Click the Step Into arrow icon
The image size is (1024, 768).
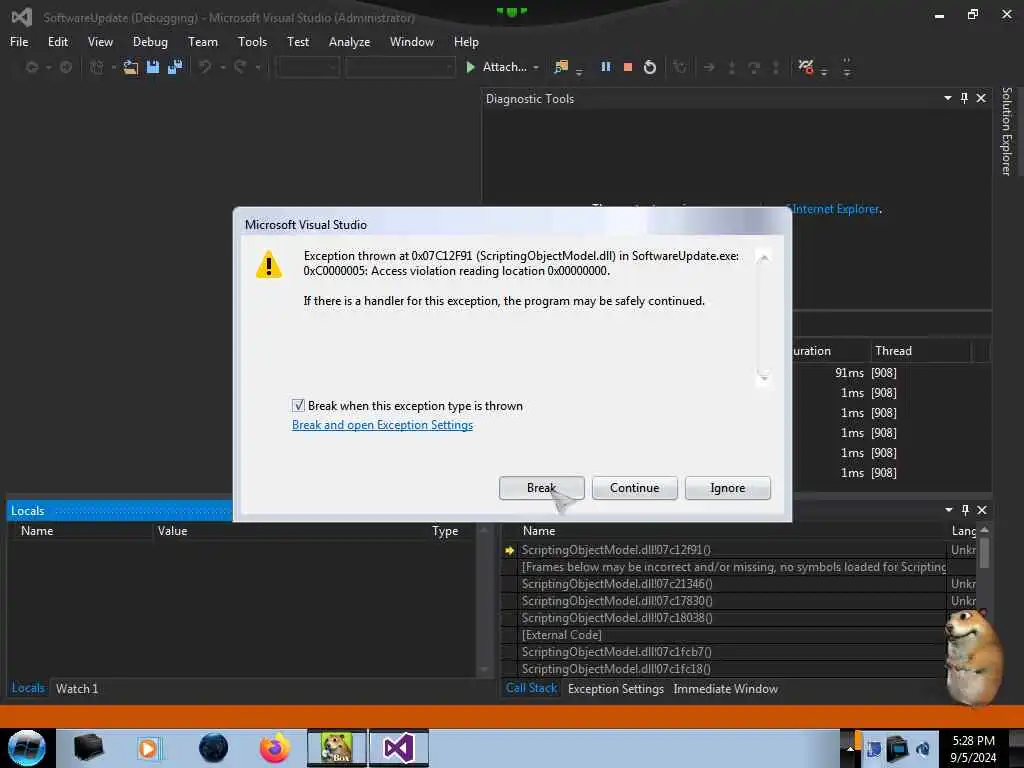click(x=731, y=67)
